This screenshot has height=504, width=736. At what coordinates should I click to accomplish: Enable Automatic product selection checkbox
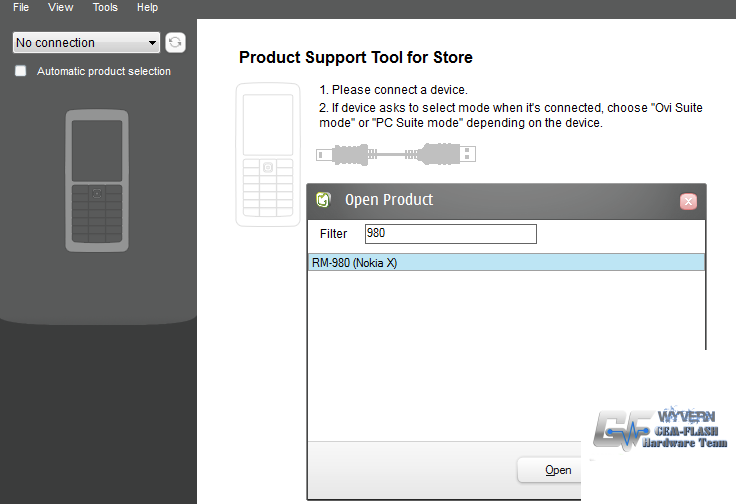21,71
